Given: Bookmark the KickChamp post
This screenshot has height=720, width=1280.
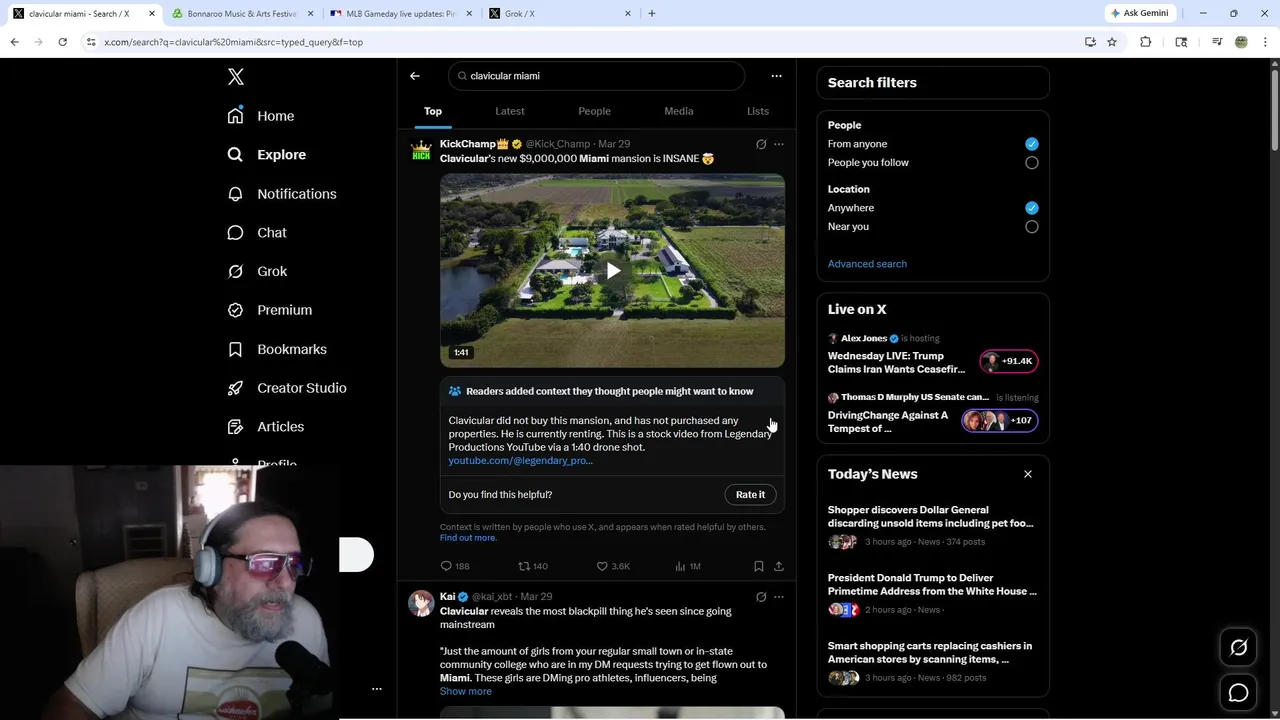Looking at the screenshot, I should (759, 566).
